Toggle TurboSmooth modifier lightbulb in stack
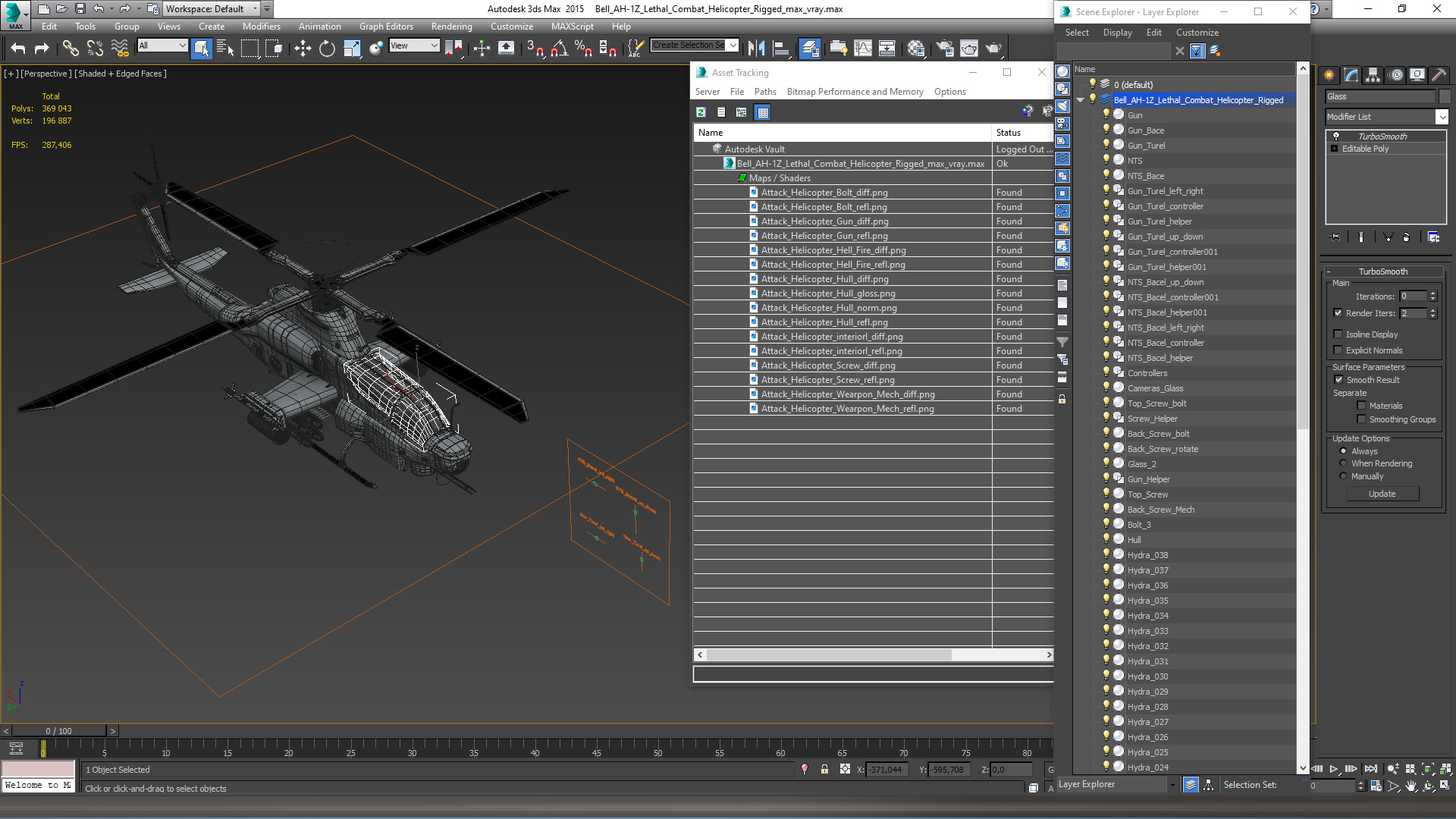The image size is (1456, 819). tap(1336, 136)
